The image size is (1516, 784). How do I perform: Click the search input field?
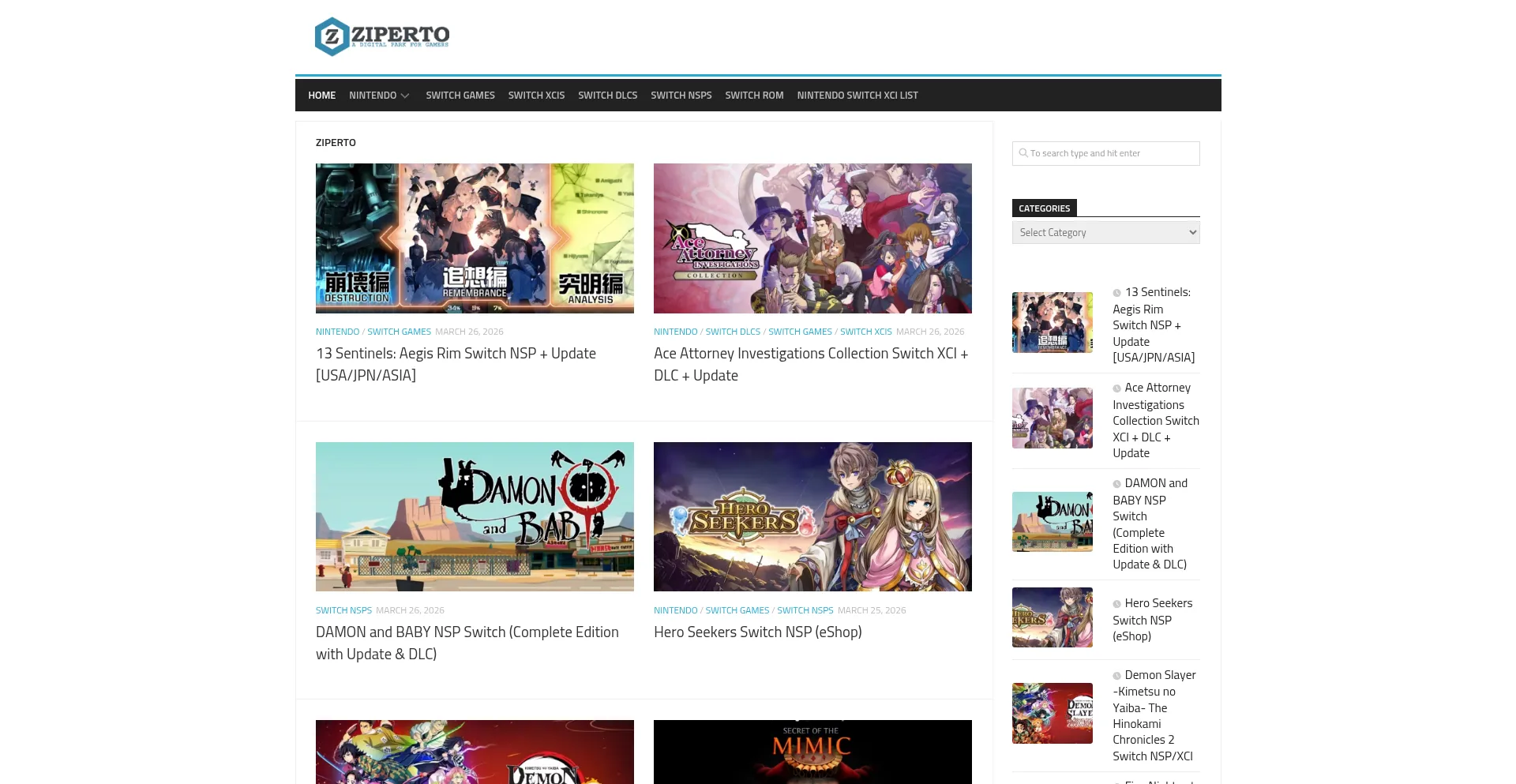click(x=1106, y=153)
